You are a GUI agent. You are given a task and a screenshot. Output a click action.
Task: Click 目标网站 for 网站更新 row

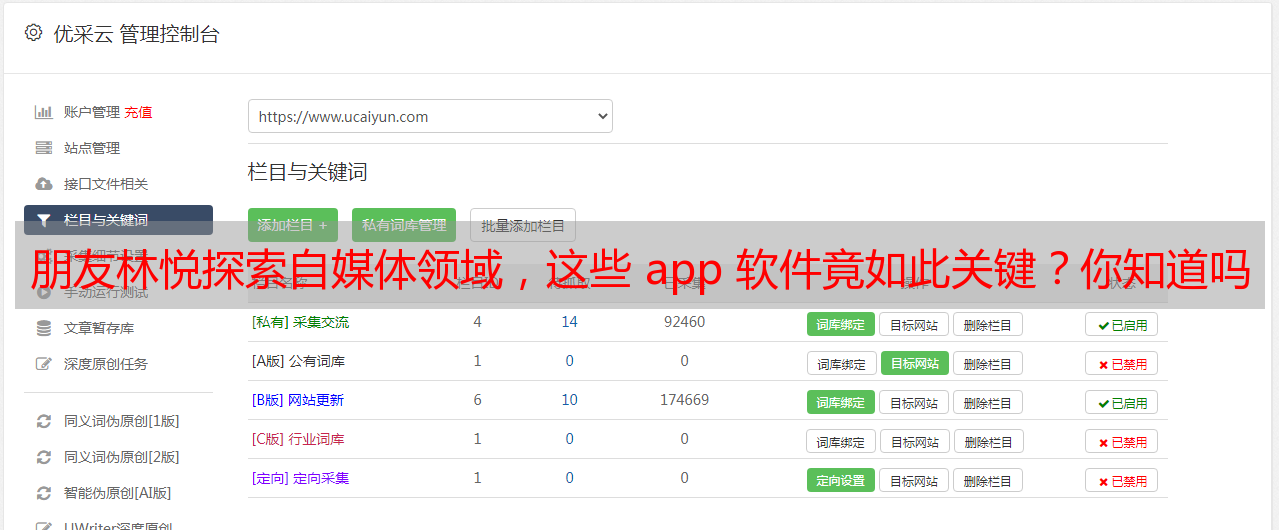914,402
